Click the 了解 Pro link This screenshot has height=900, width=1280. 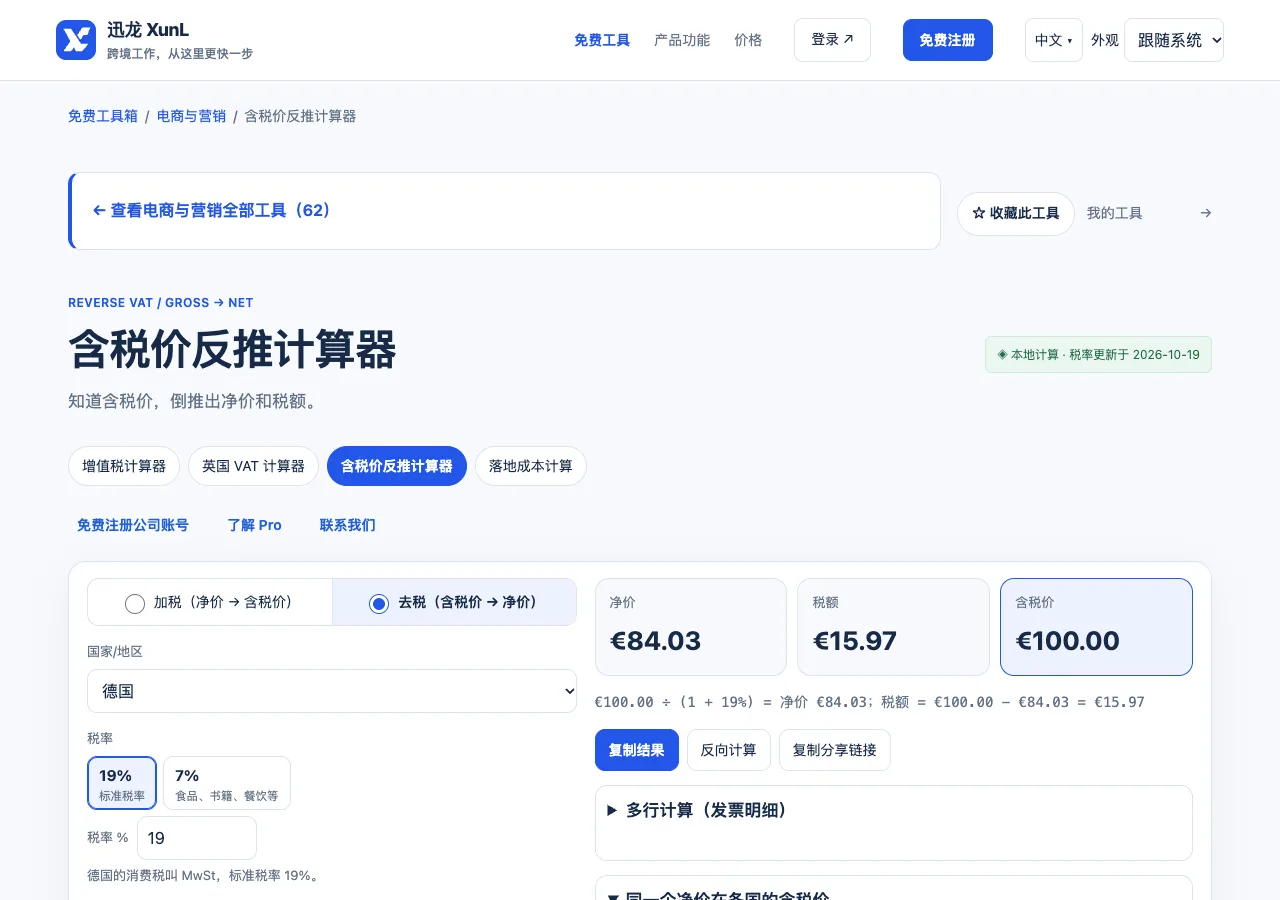tap(254, 525)
